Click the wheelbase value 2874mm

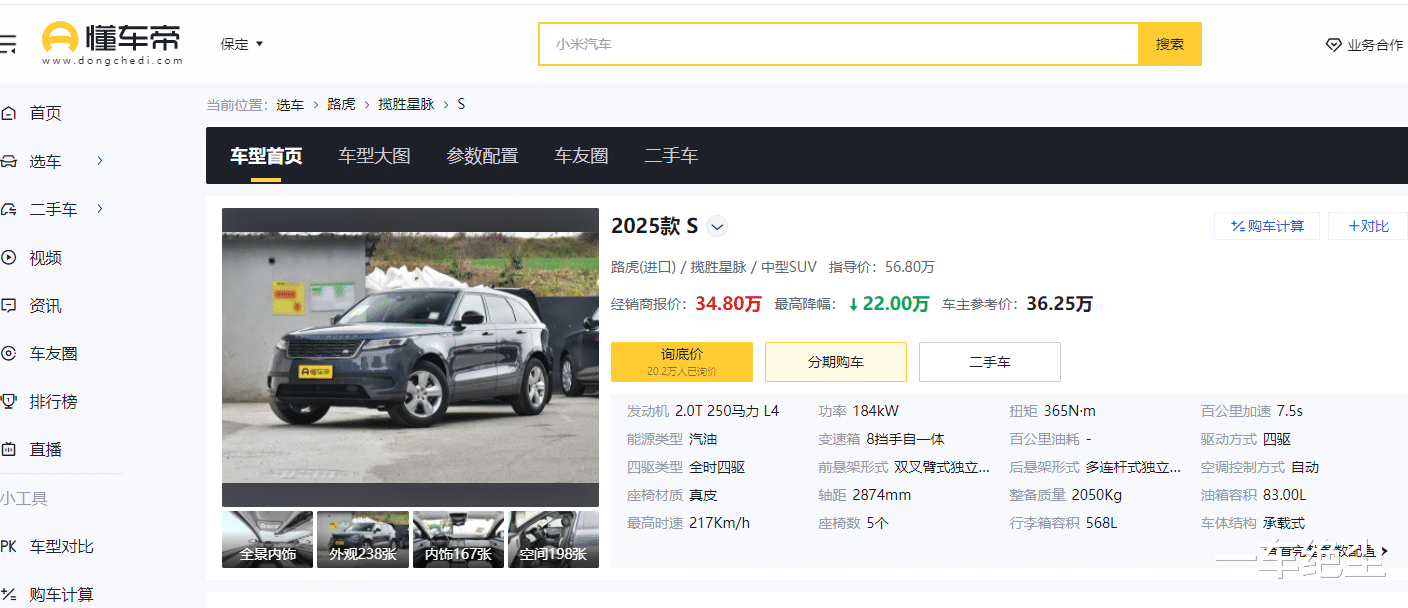881,495
